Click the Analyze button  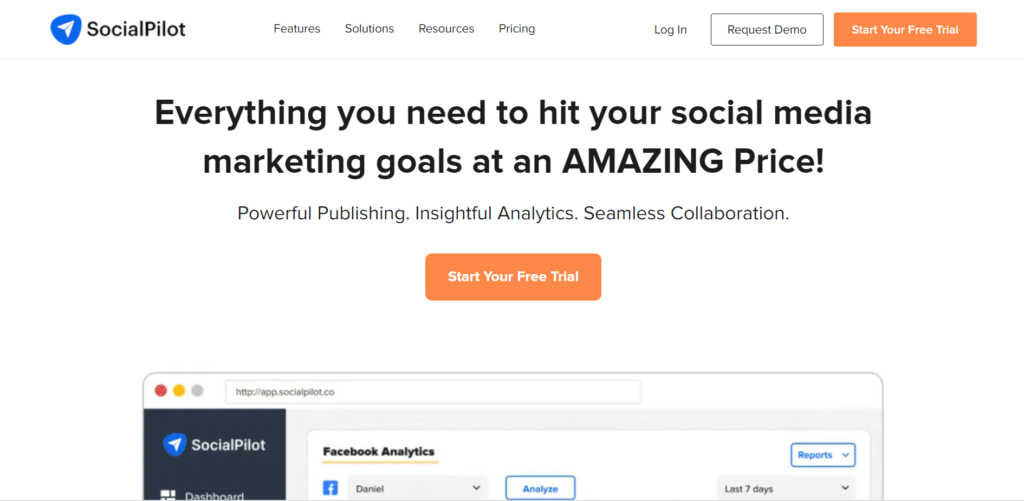540,488
